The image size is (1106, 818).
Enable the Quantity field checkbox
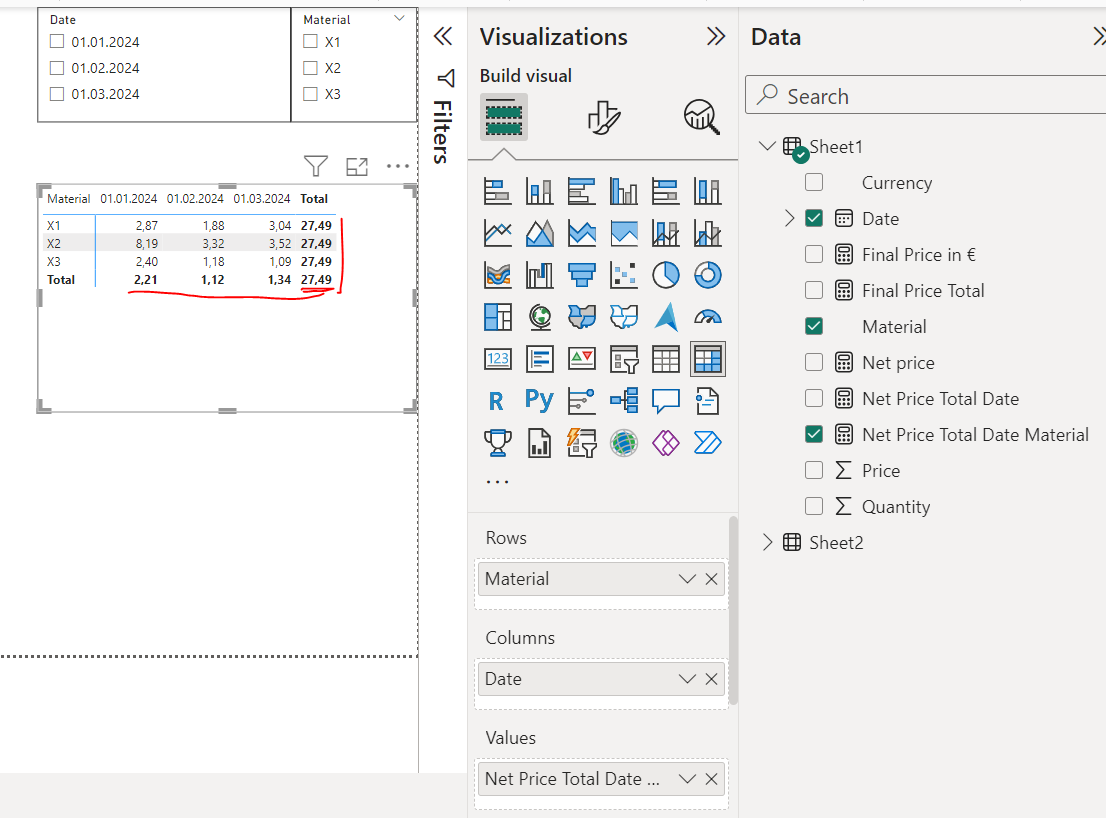pyautogui.click(x=814, y=506)
